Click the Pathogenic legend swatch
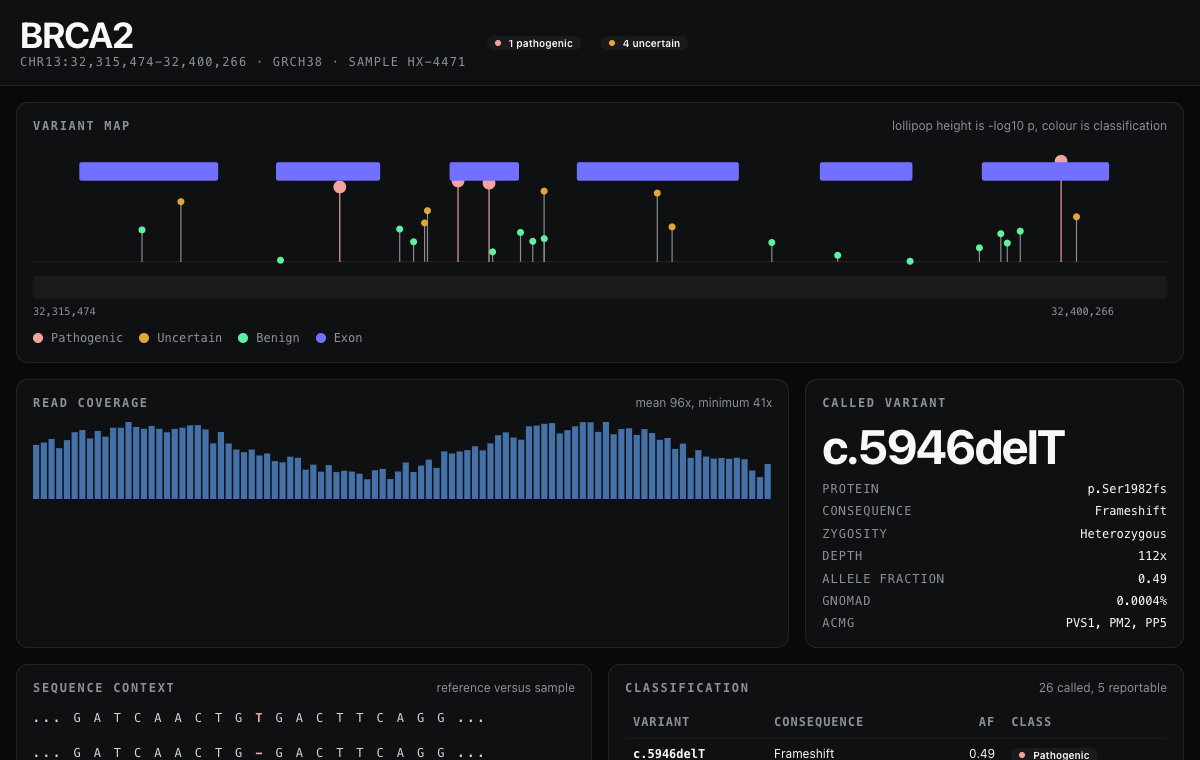 (38, 338)
